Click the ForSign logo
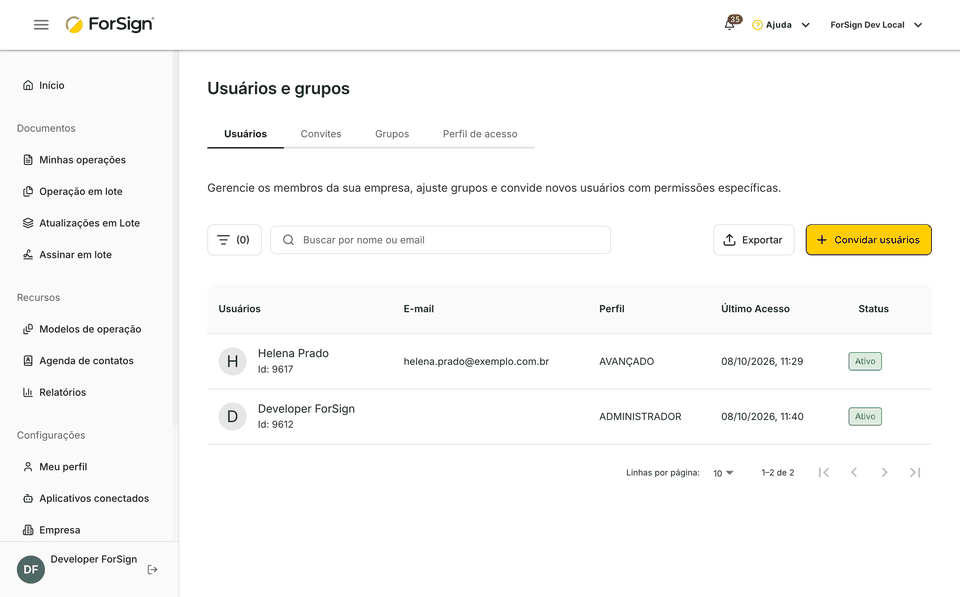This screenshot has width=960, height=597. 110,24
